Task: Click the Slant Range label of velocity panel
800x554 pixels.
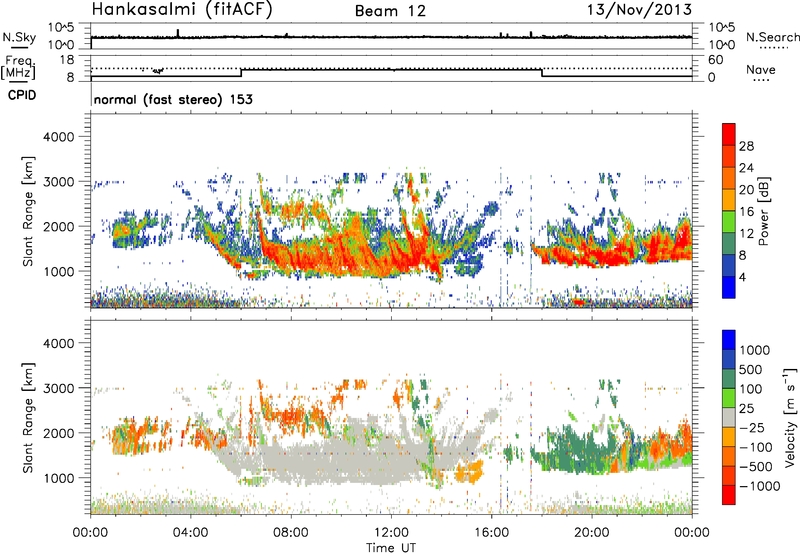Action: (x=28, y=417)
